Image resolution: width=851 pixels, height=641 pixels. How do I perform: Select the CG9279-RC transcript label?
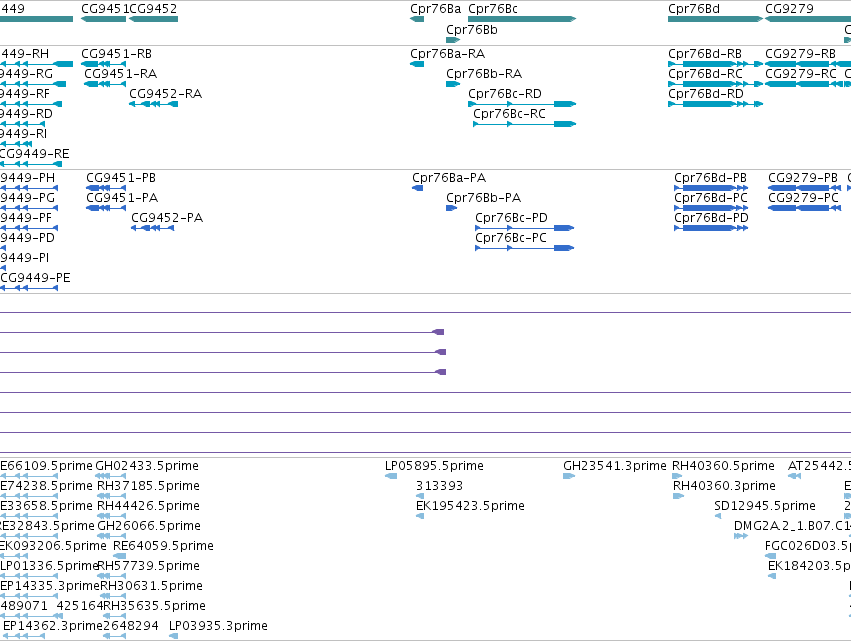pyautogui.click(x=801, y=74)
